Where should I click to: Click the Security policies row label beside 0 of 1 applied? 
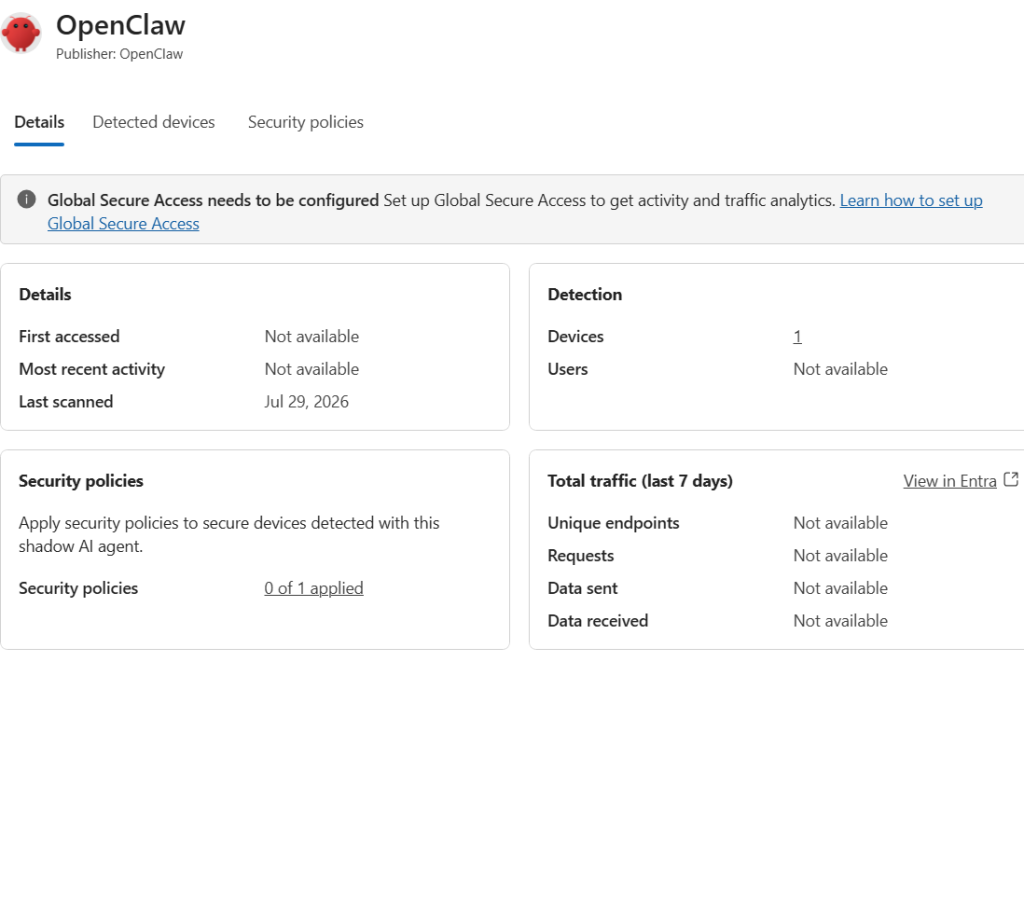point(78,588)
